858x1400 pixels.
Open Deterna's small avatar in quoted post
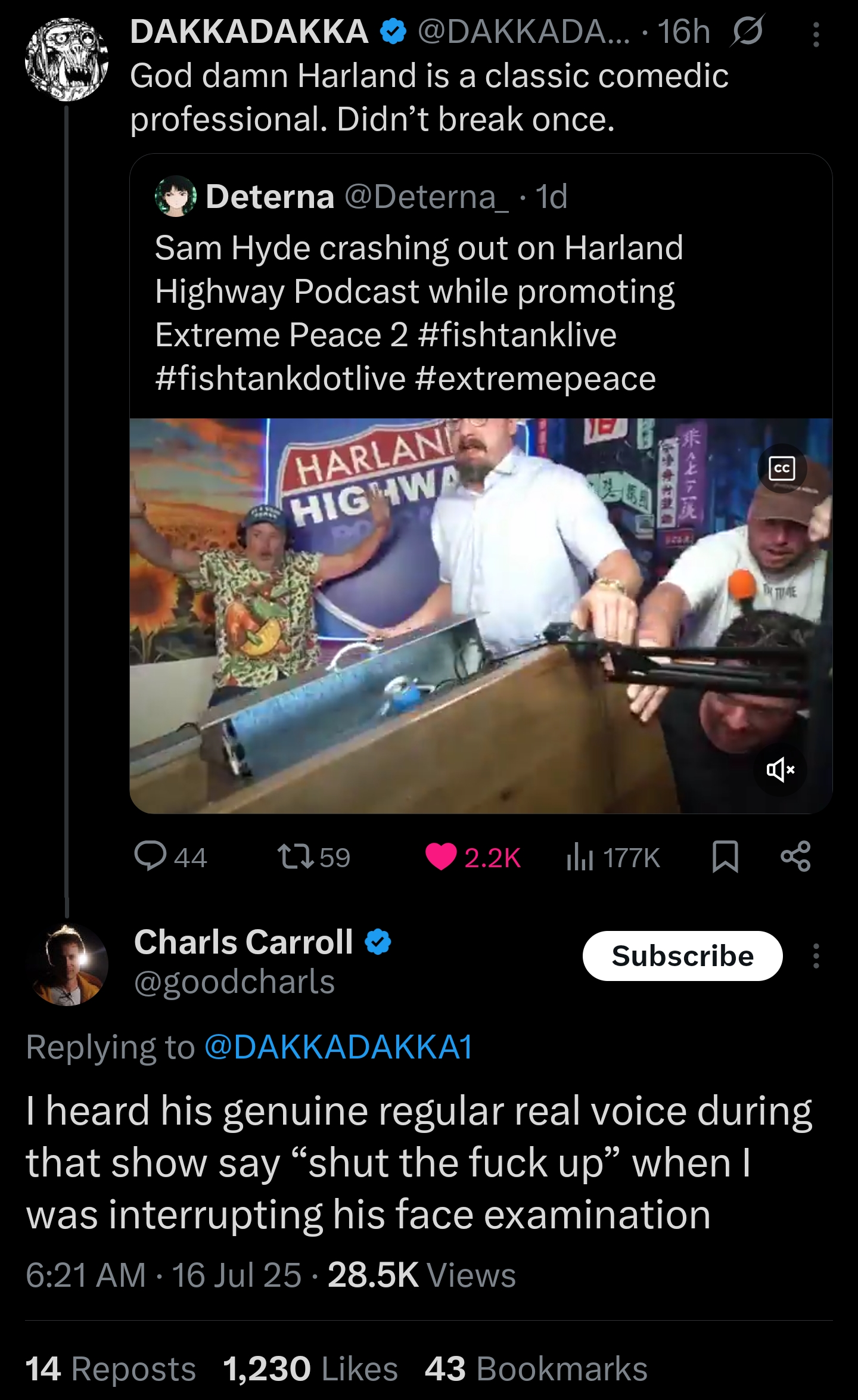[x=176, y=196]
